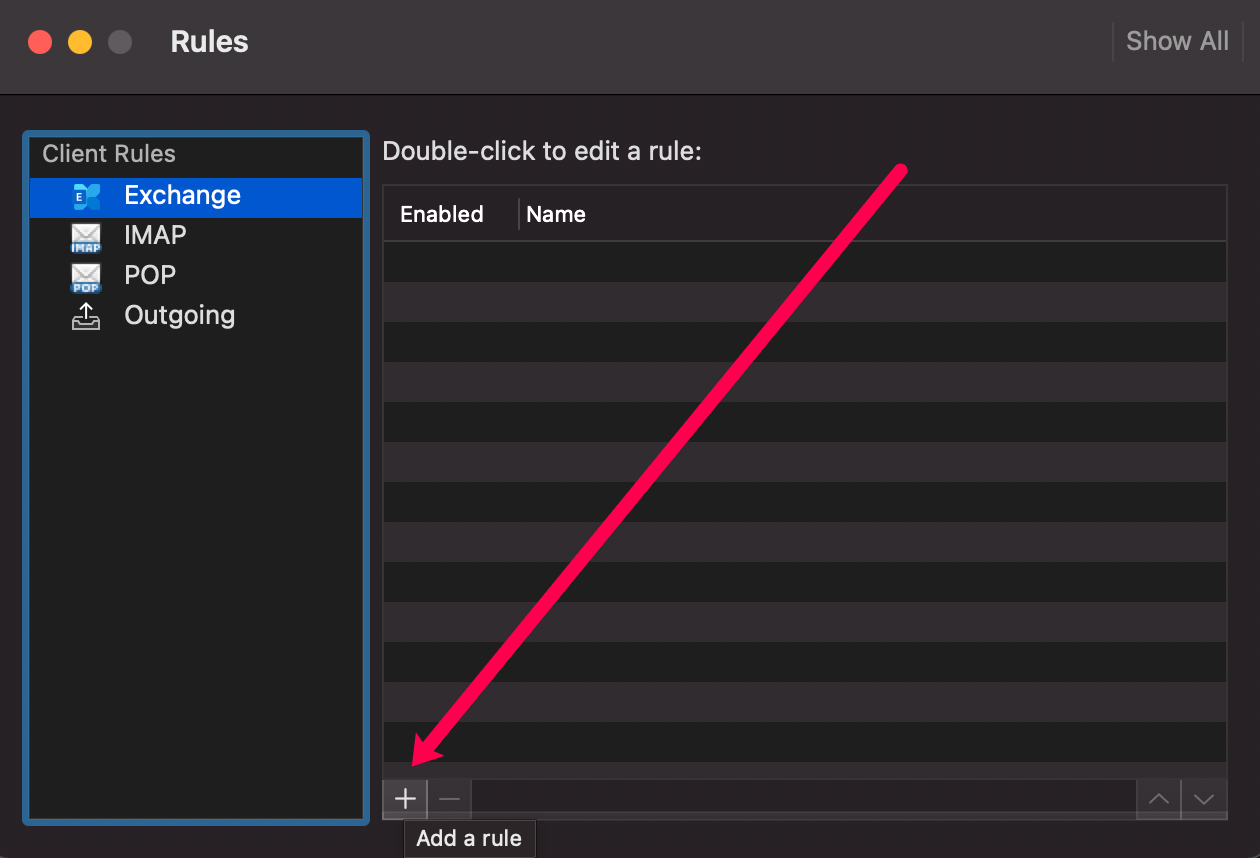
Task: Click the first empty row in the rules list
Action: click(x=804, y=262)
